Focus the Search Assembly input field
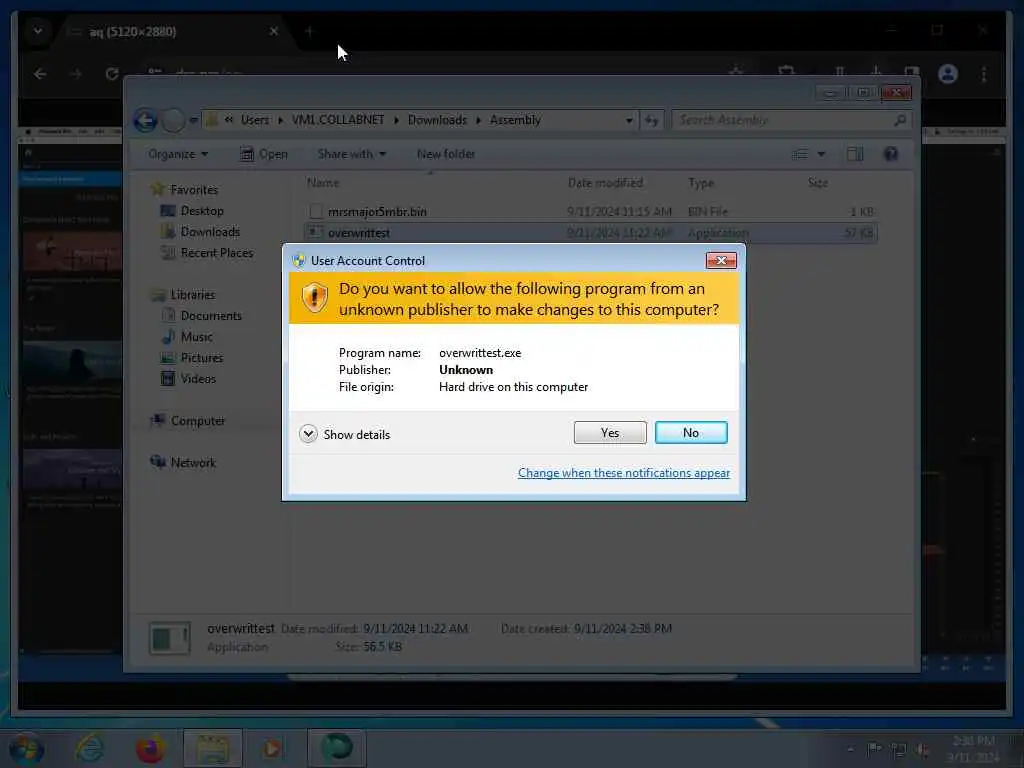The height and width of the screenshot is (768, 1024). click(782, 120)
